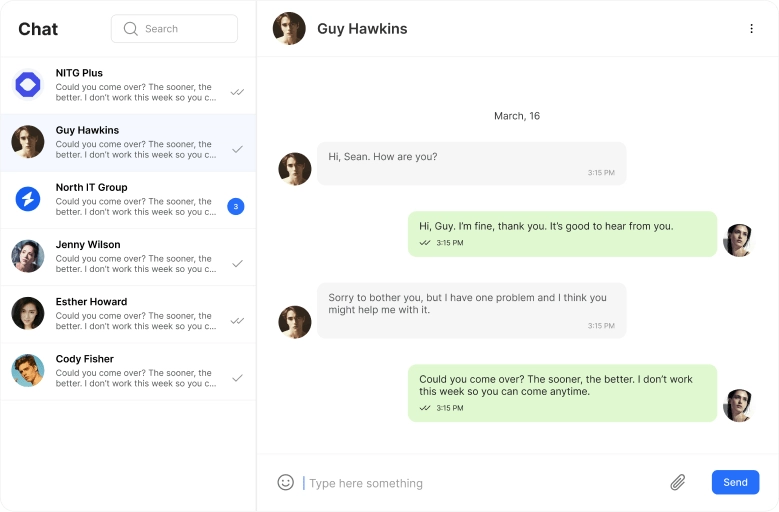
Task: Click the unread badge showing 3
Action: point(236,207)
